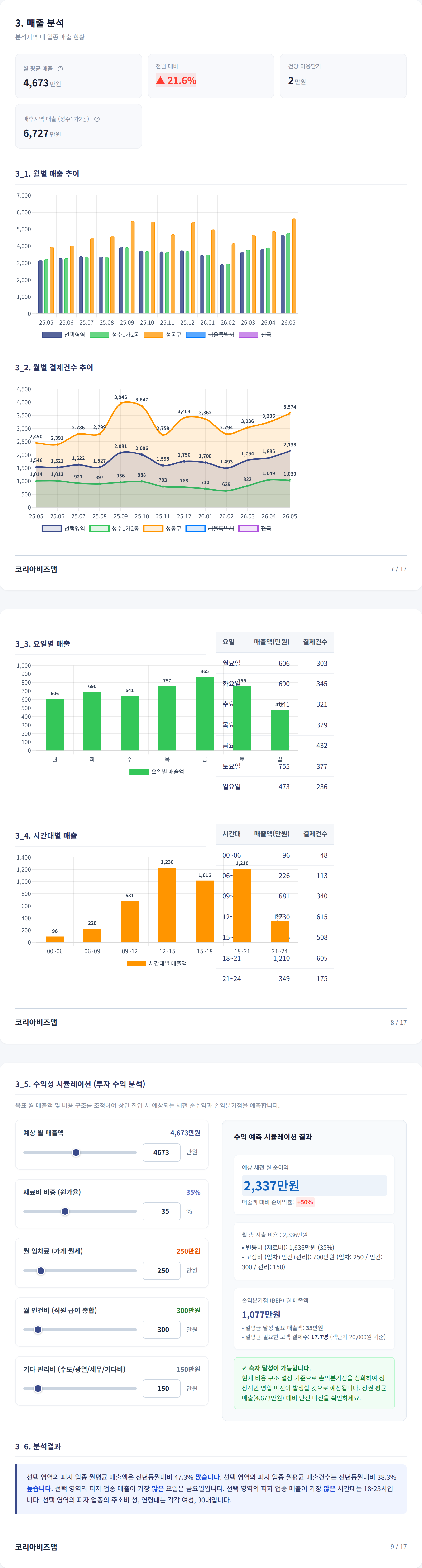This screenshot has width=422, height=1568.
Task: Click the +50% profit margin badge
Action: (305, 1202)
